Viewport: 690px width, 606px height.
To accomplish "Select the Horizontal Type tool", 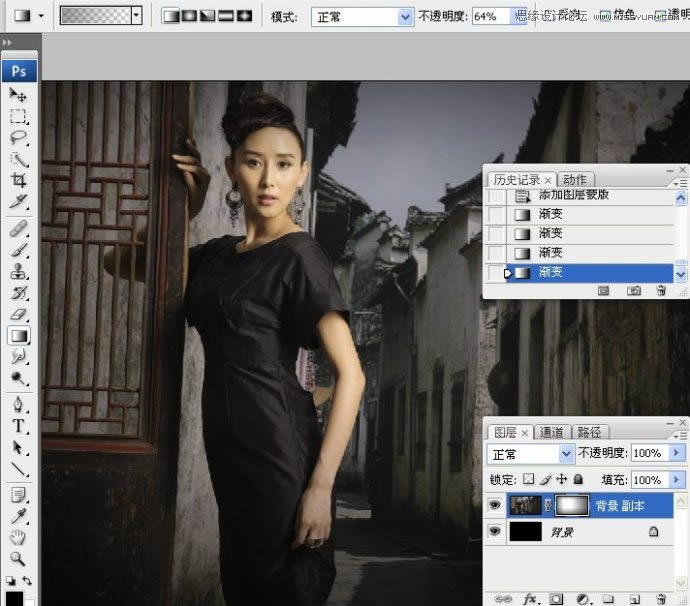I will (x=19, y=427).
